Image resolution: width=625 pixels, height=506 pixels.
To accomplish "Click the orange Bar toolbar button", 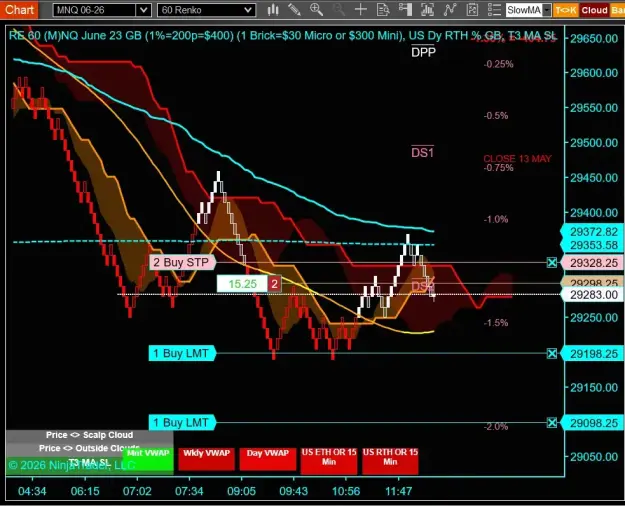I will point(617,10).
